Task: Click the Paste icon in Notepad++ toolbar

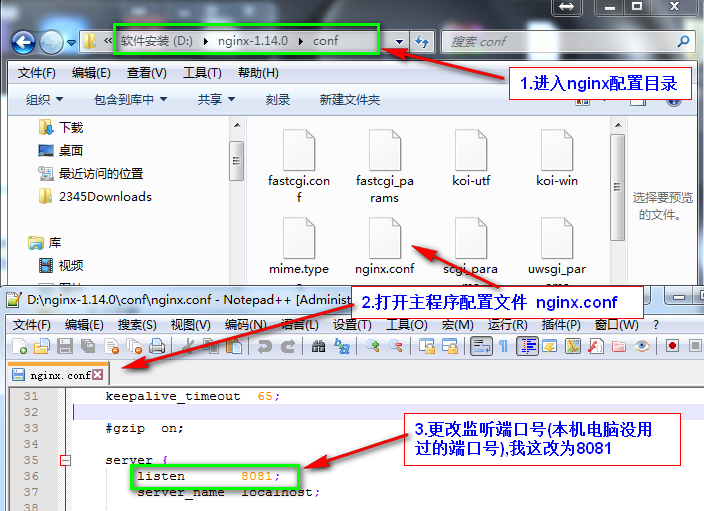Action: 234,346
